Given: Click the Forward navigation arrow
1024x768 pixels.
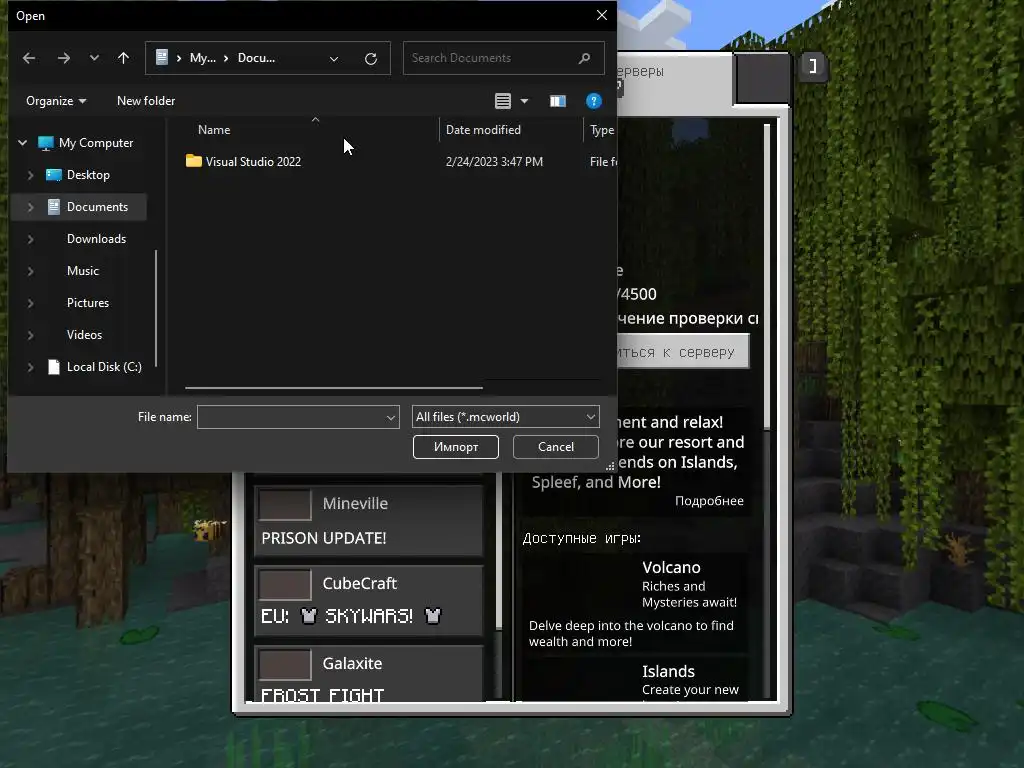Looking at the screenshot, I should click(63, 58).
